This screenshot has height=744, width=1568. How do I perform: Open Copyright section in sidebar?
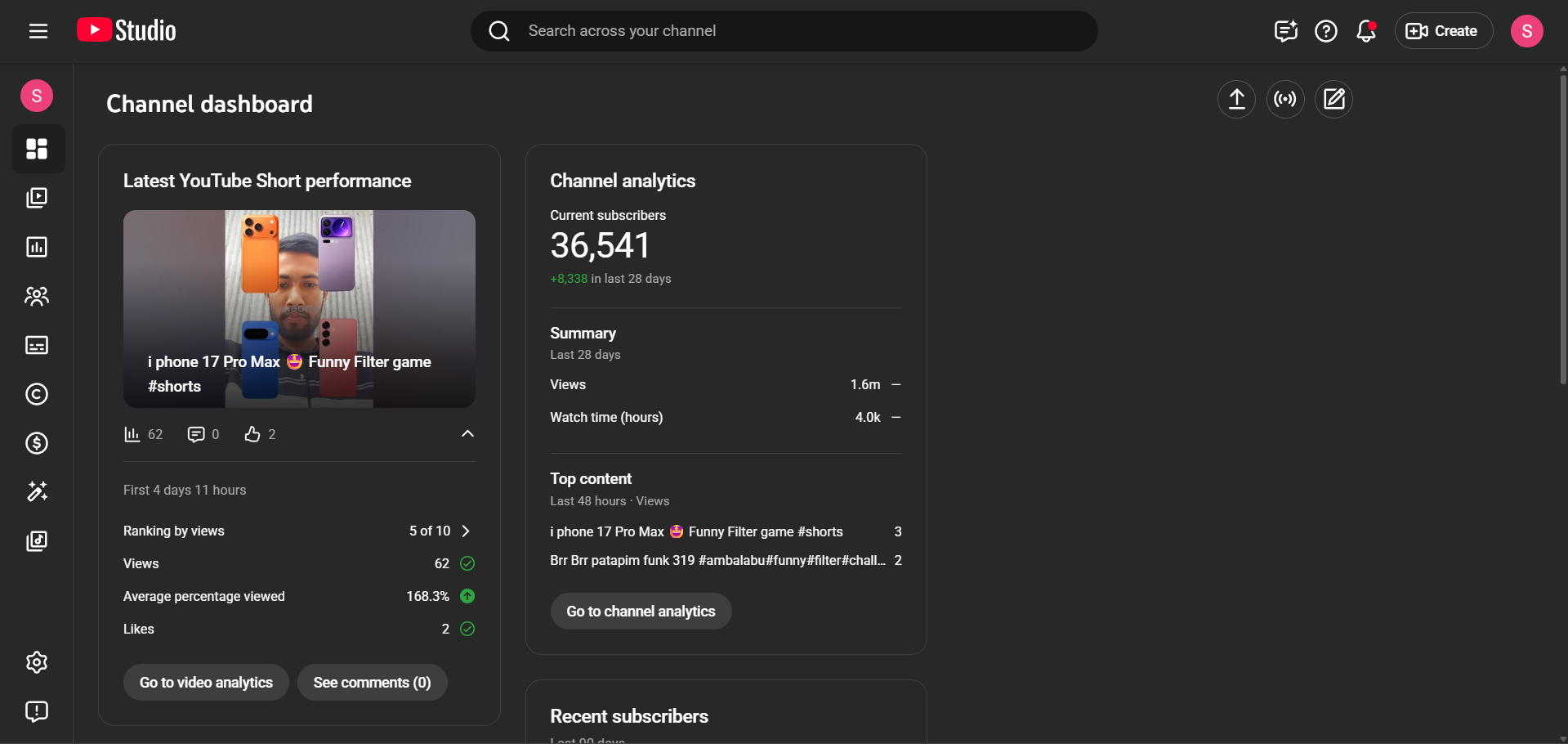tap(37, 394)
